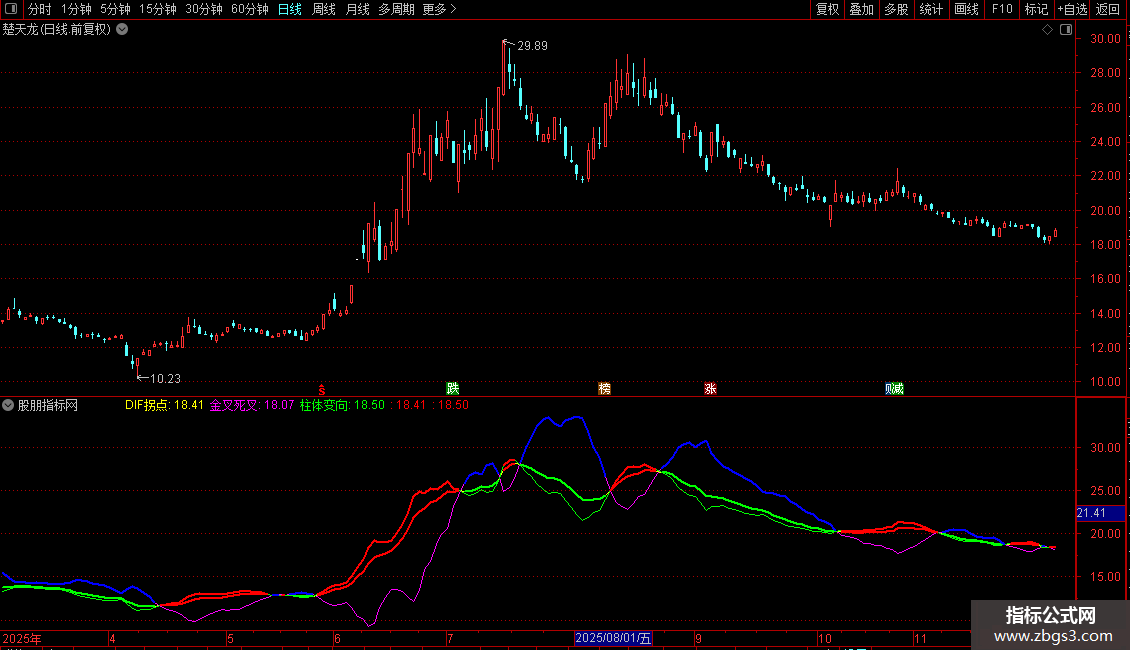Click the 返回 button
The height and width of the screenshot is (650, 1130).
[1108, 9]
